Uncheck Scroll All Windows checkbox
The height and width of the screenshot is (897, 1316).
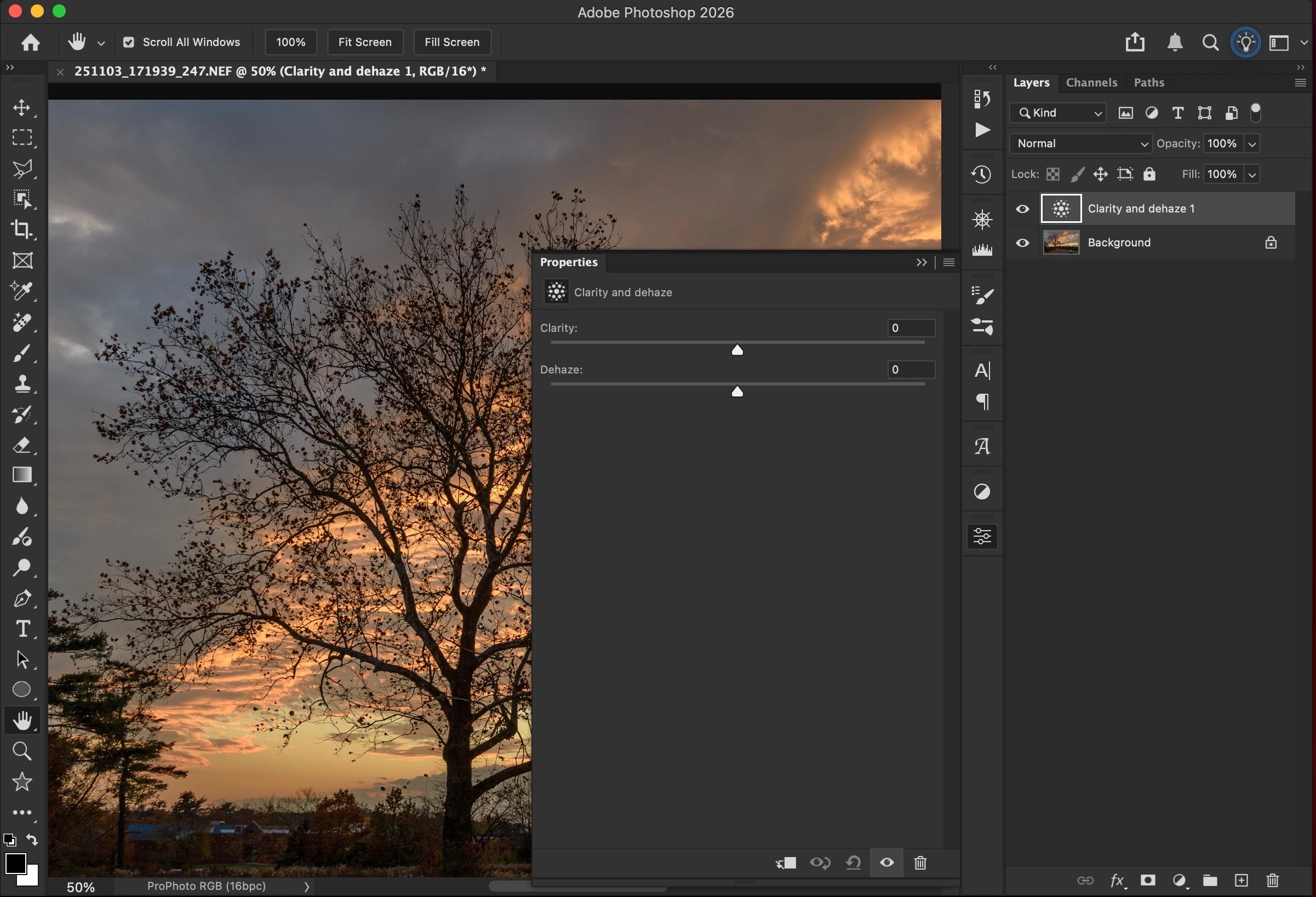click(x=129, y=43)
